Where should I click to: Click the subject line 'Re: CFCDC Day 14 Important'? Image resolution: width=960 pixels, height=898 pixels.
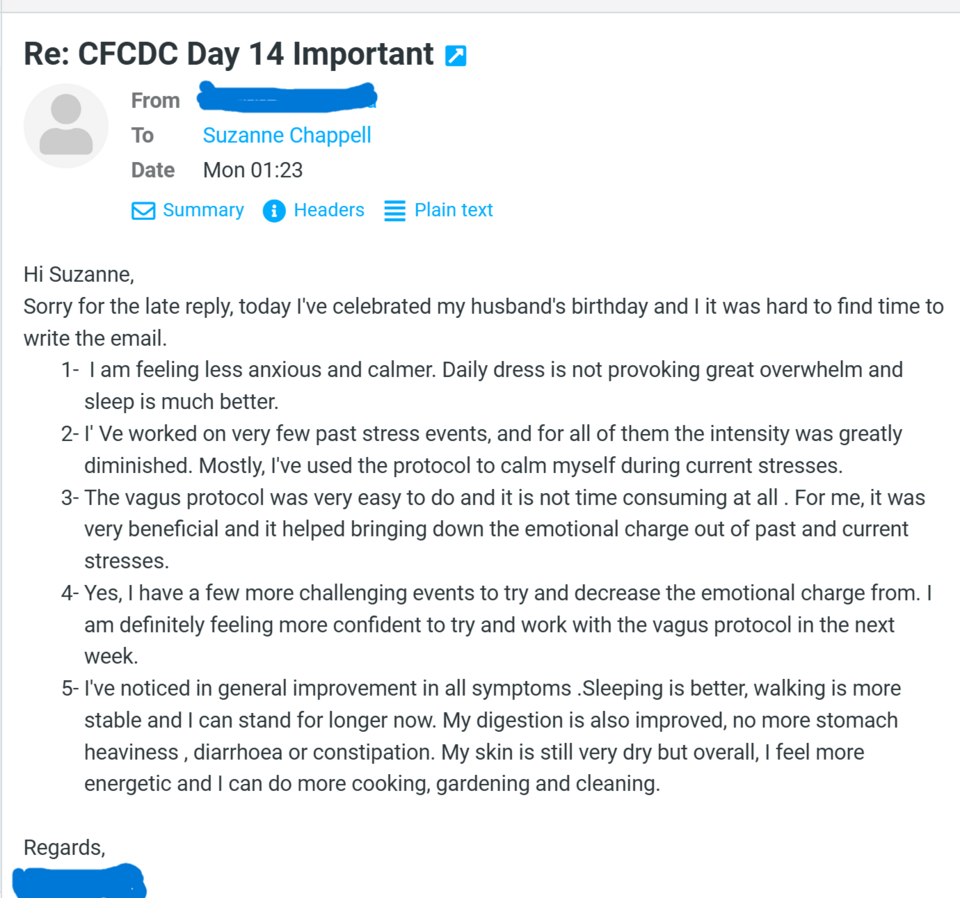(x=228, y=54)
